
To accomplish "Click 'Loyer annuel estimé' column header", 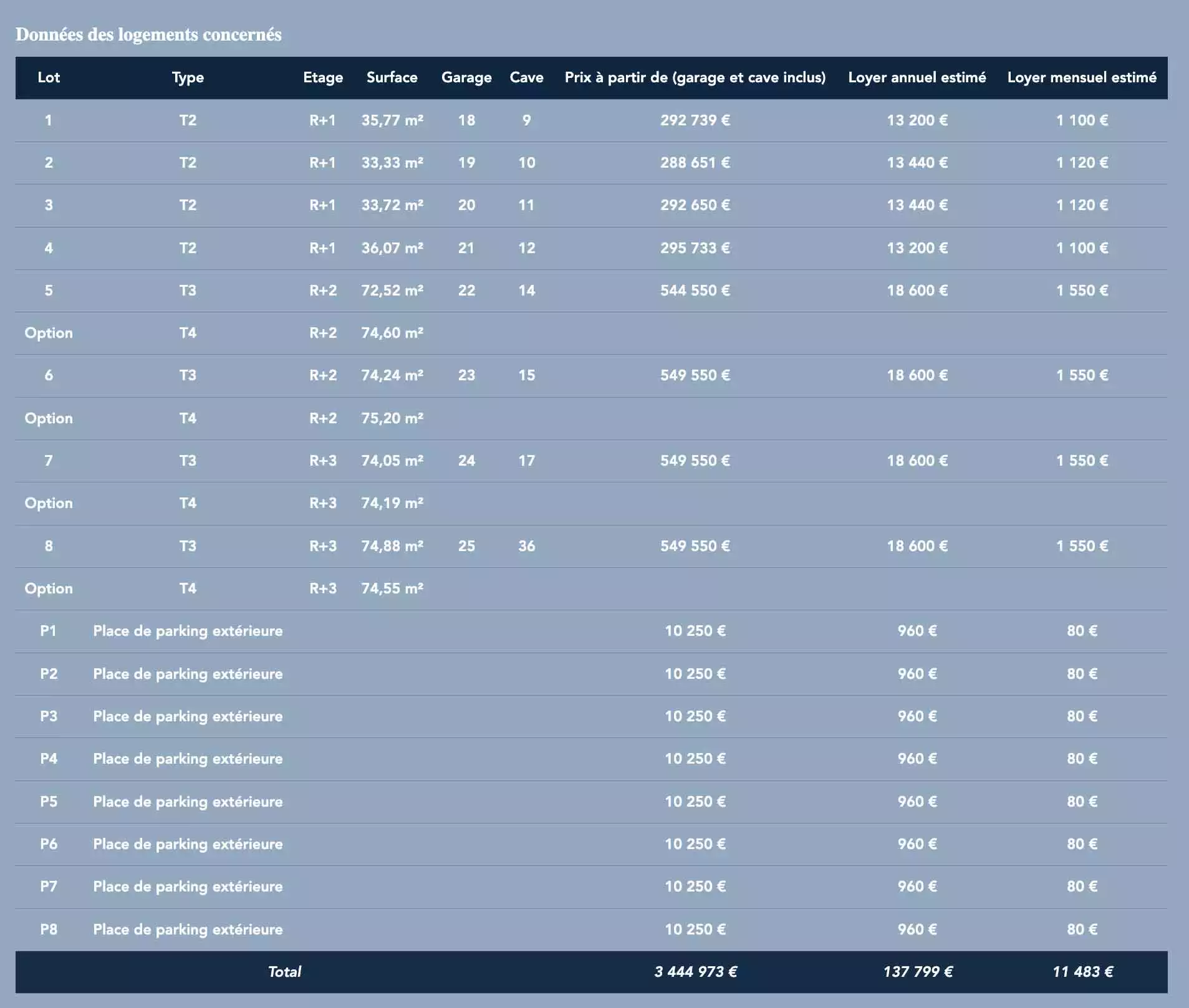I will tap(917, 77).
